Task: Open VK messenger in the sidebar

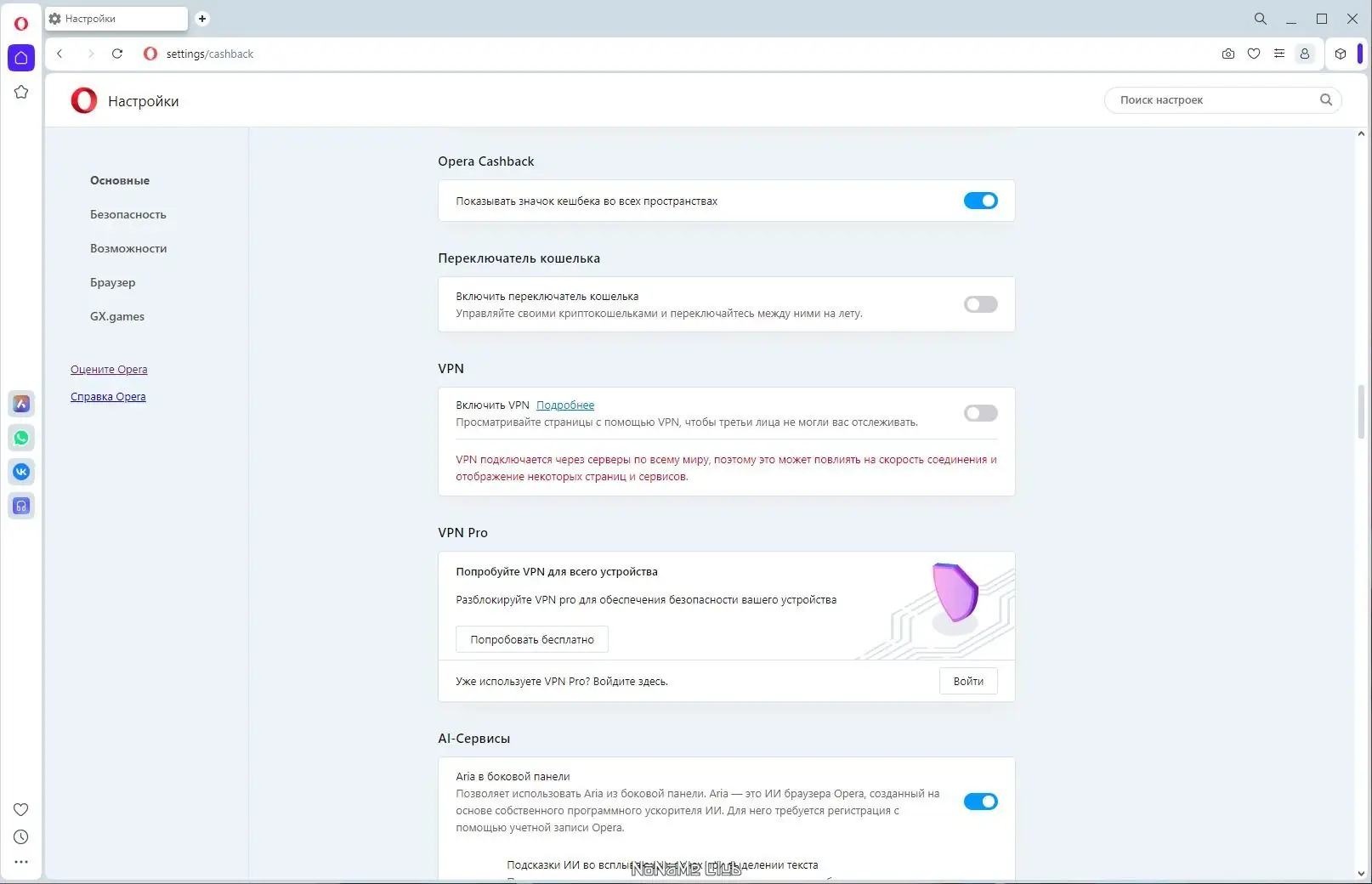Action: (x=21, y=472)
